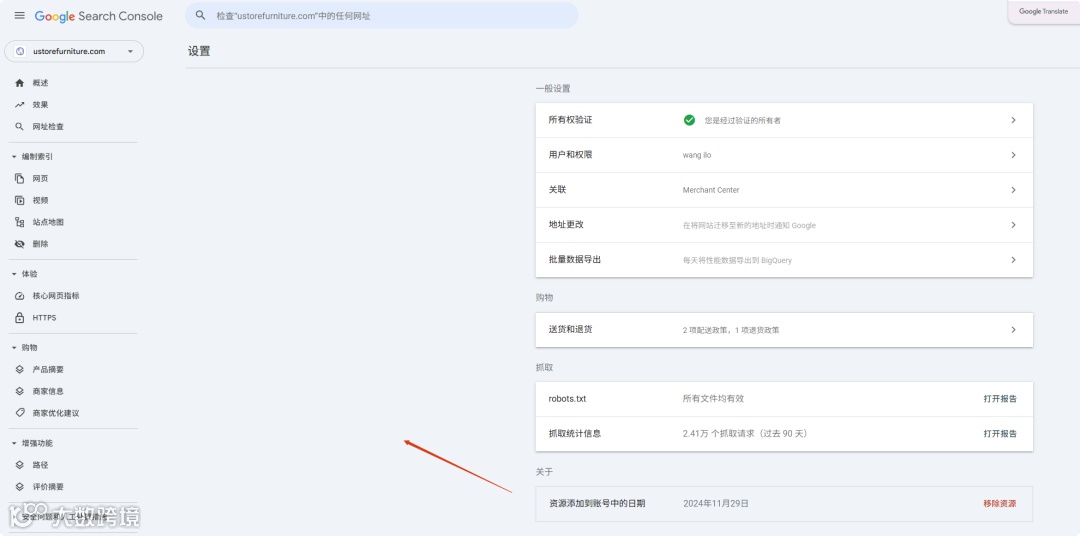Image resolution: width=1080 pixels, height=536 pixels.
Task: Click the lock icon beside HTTPS
Action: coord(19,318)
